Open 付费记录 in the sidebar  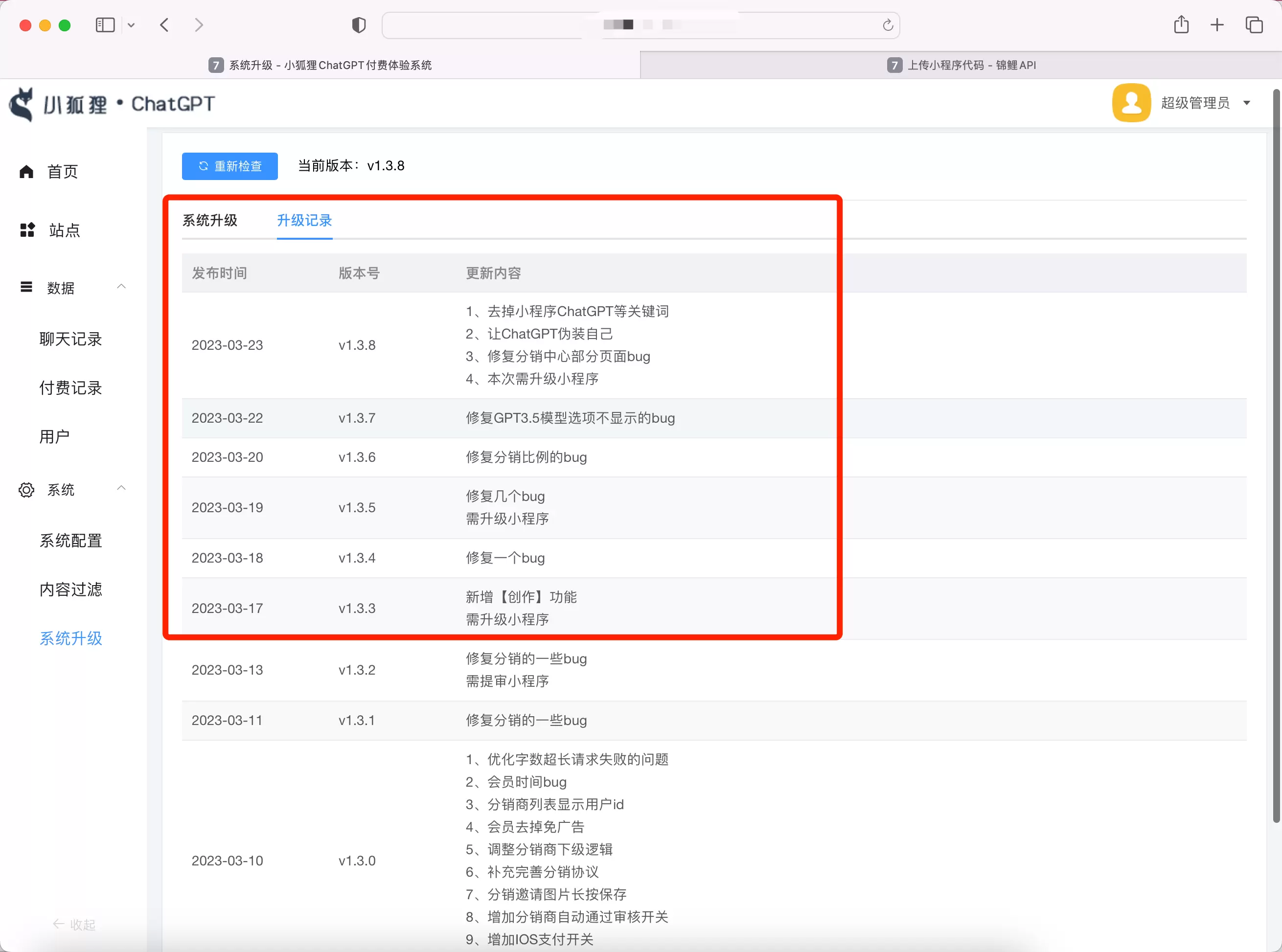70,388
